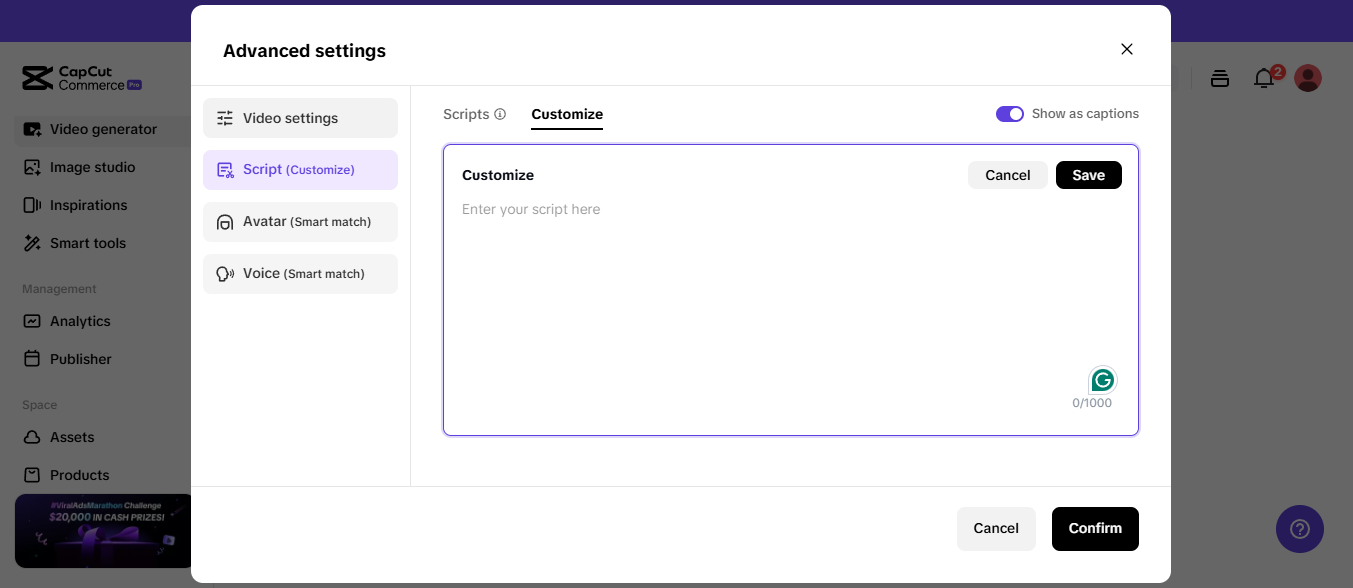Toggle Show as captions switch
This screenshot has width=1353, height=588.
(1009, 114)
